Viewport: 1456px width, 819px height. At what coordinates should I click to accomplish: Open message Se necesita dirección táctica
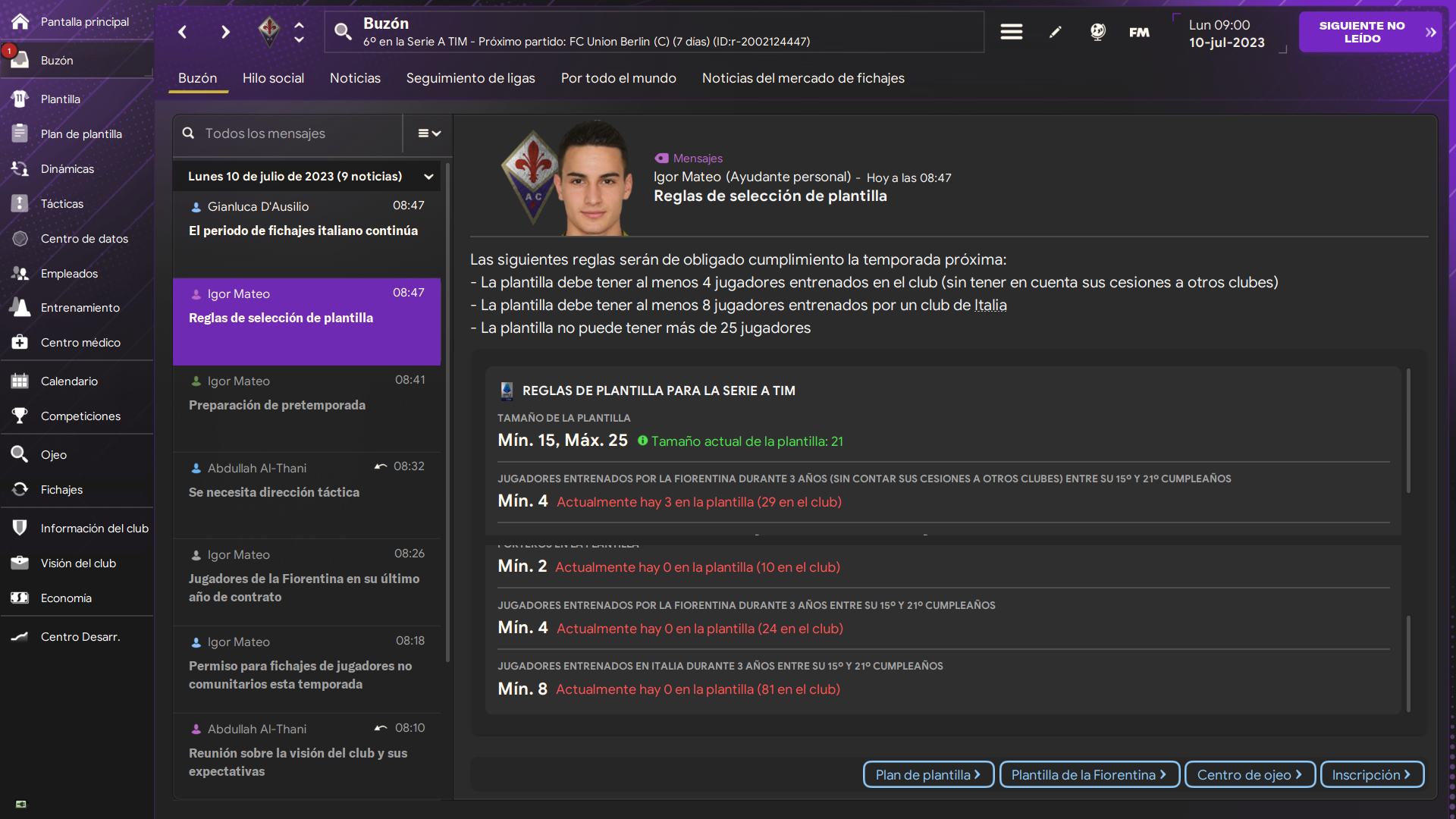(306, 496)
